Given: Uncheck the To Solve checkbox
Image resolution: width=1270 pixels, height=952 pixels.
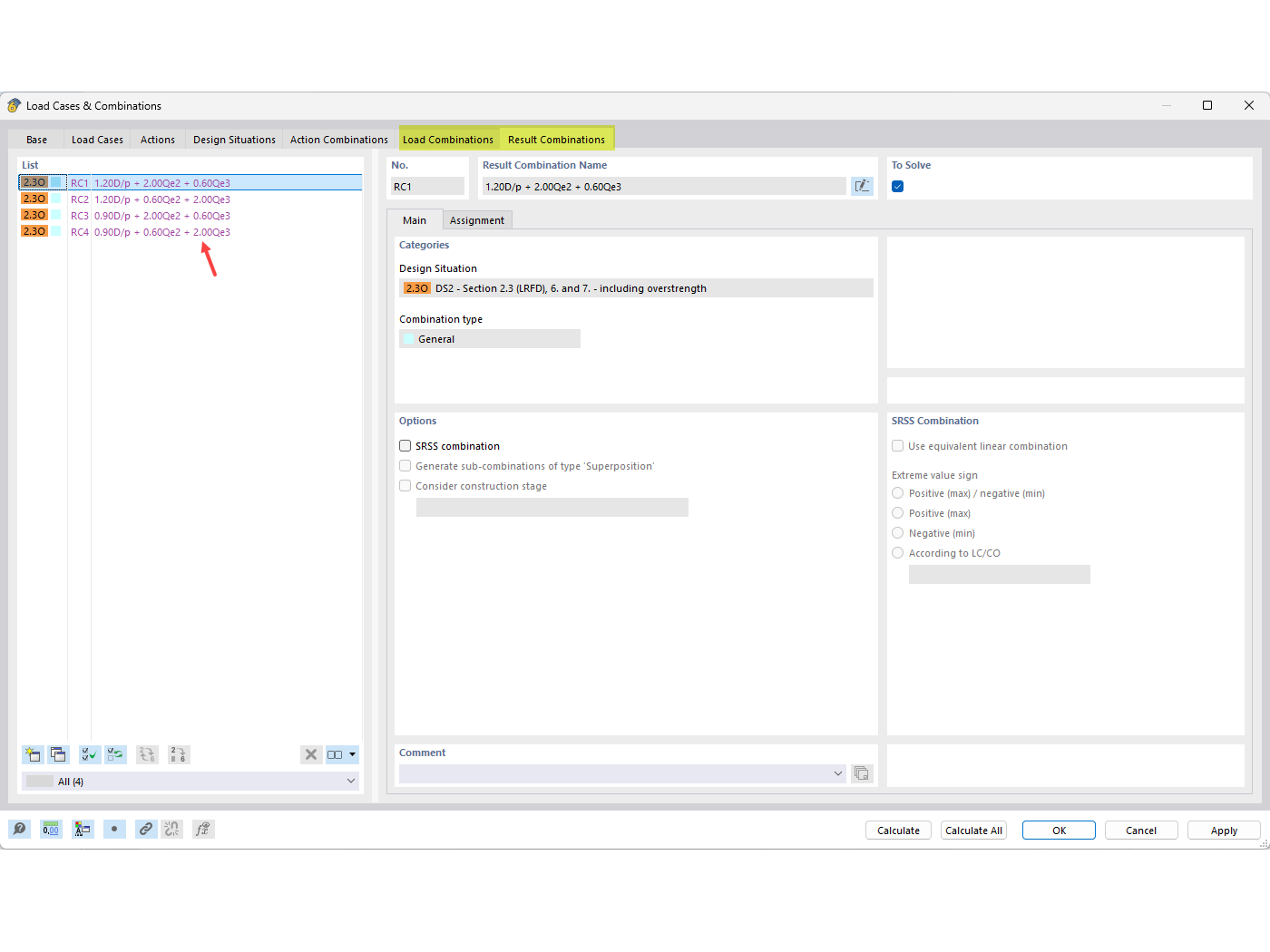Looking at the screenshot, I should point(898,187).
